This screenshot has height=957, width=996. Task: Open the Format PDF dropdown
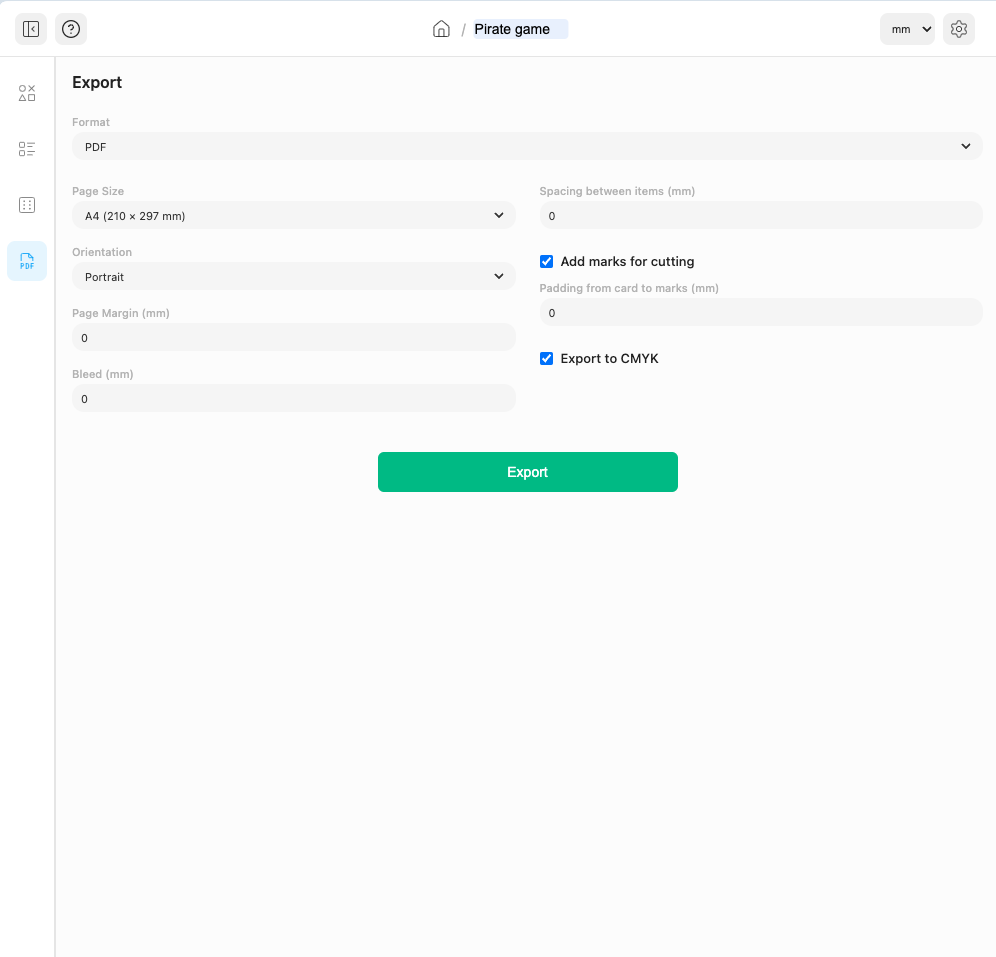point(527,147)
